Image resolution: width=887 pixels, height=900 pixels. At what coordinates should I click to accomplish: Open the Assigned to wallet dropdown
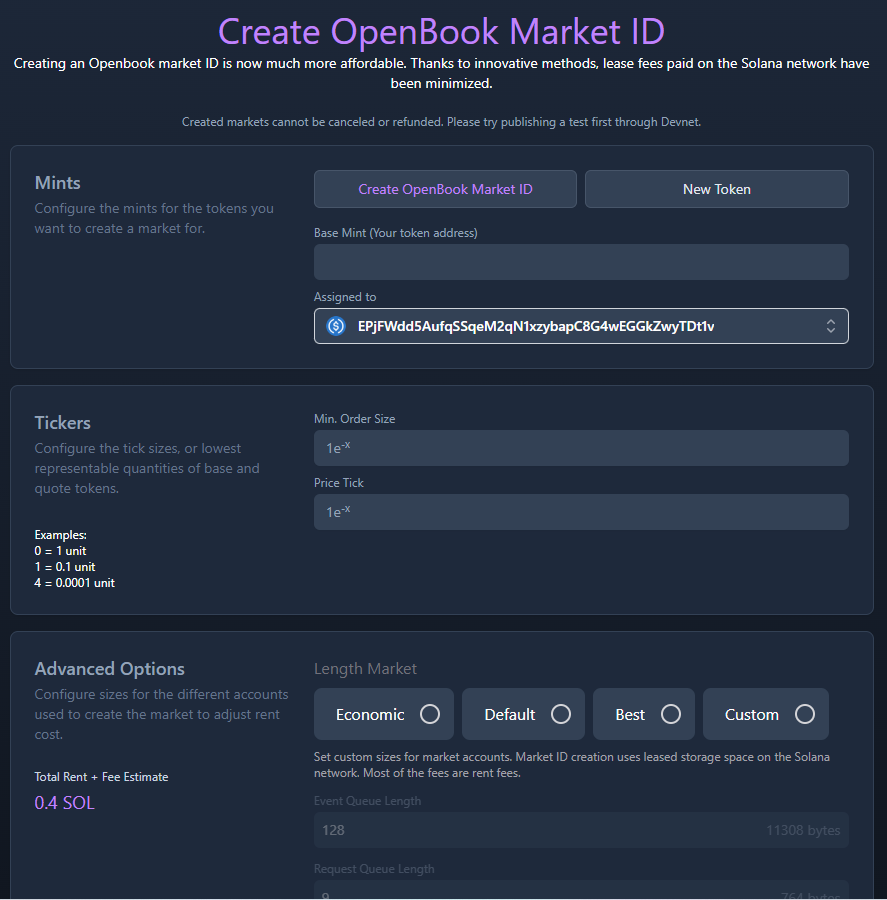point(580,326)
